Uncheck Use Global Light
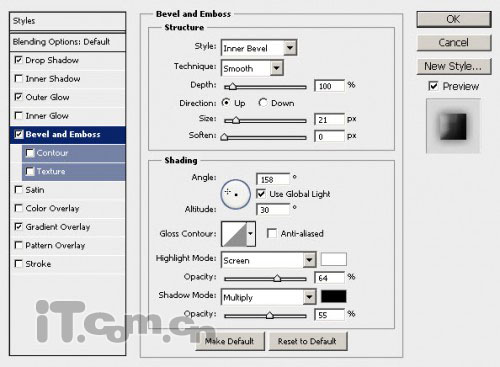The image size is (500, 367). pos(261,194)
